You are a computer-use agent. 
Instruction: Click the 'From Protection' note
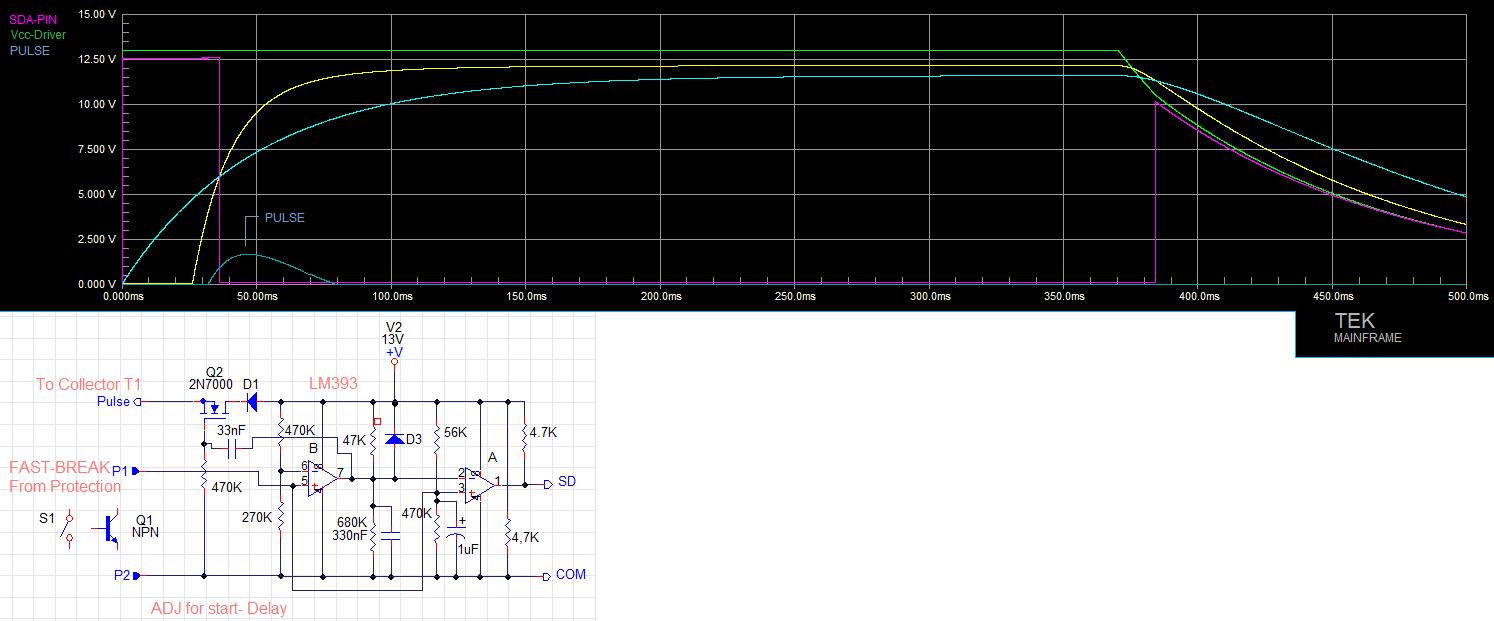65,486
